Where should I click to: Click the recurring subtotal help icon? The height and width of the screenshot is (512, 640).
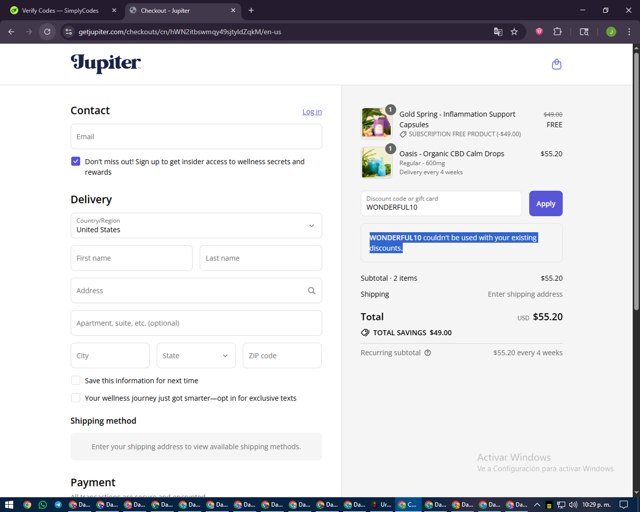tap(428, 353)
